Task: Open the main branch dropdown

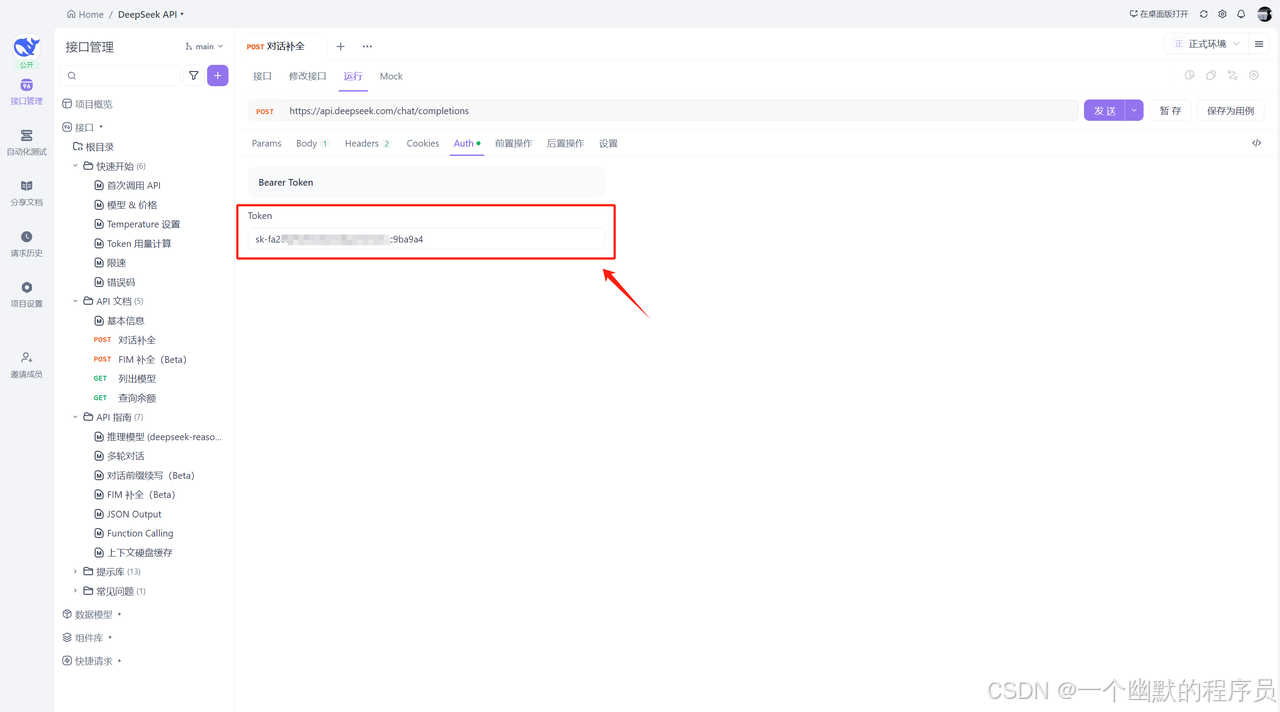Action: [204, 46]
